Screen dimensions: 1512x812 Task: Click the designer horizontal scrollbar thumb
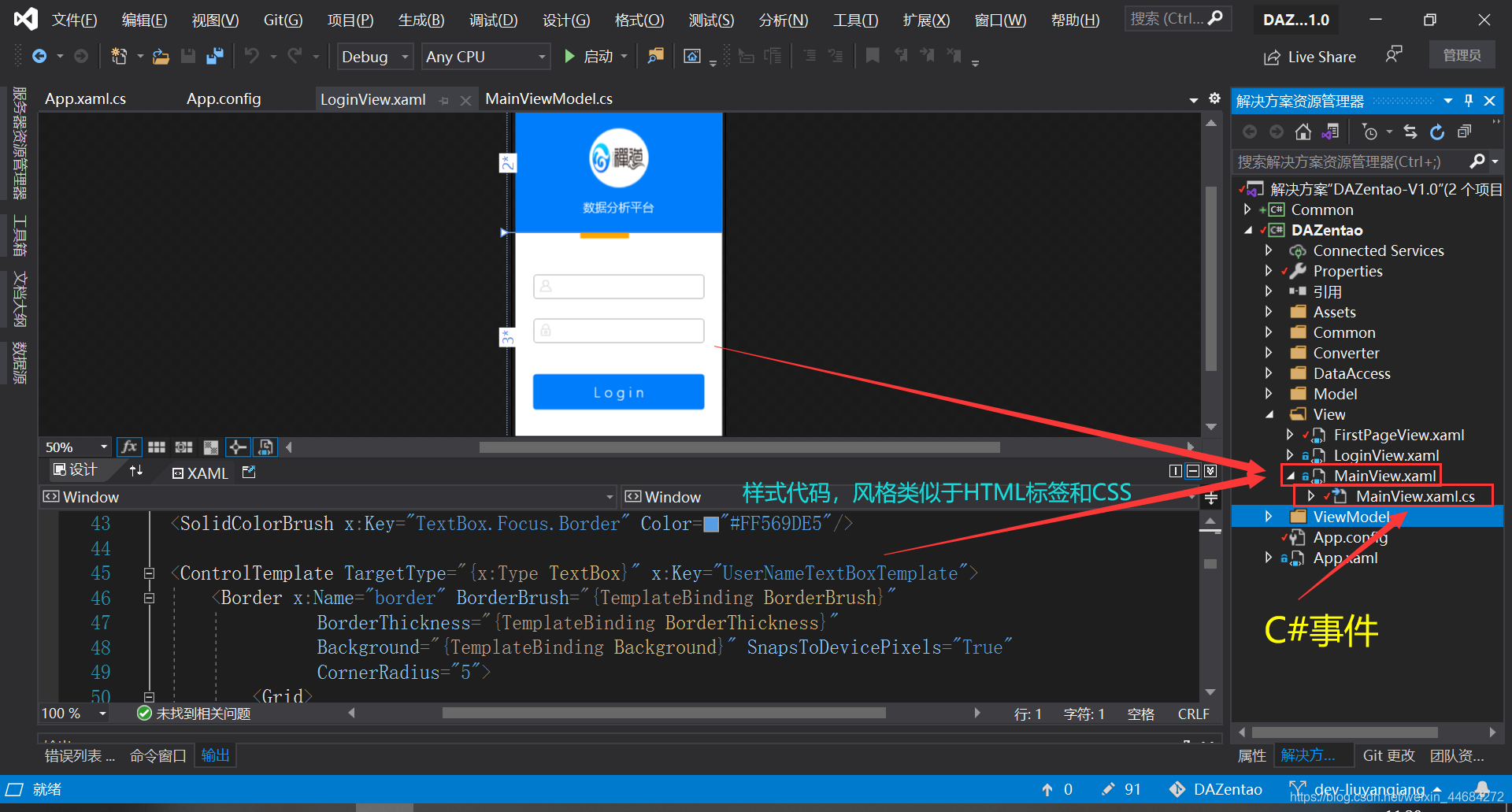click(739, 447)
